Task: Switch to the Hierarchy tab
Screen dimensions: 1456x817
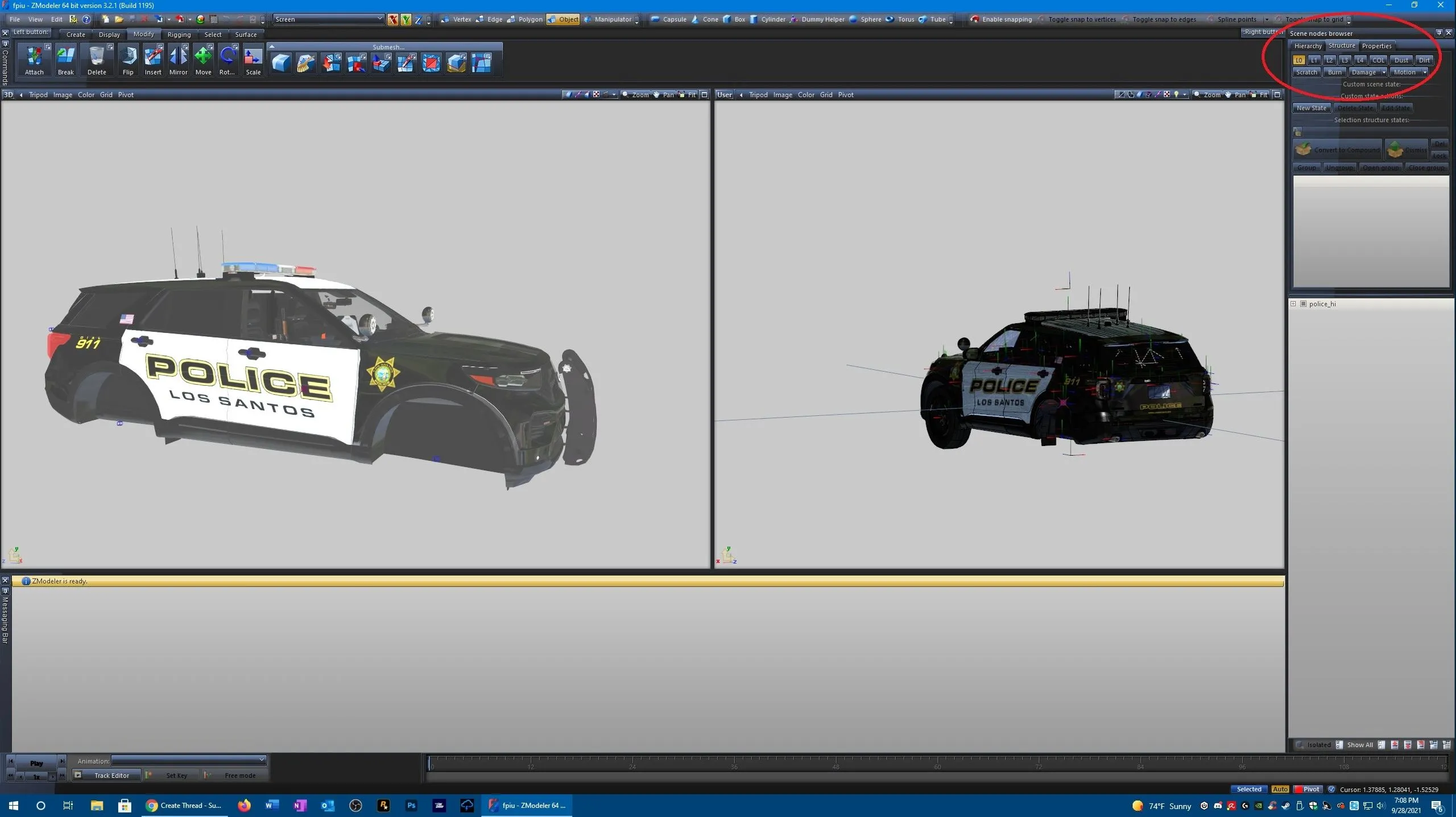Action: [x=1308, y=46]
